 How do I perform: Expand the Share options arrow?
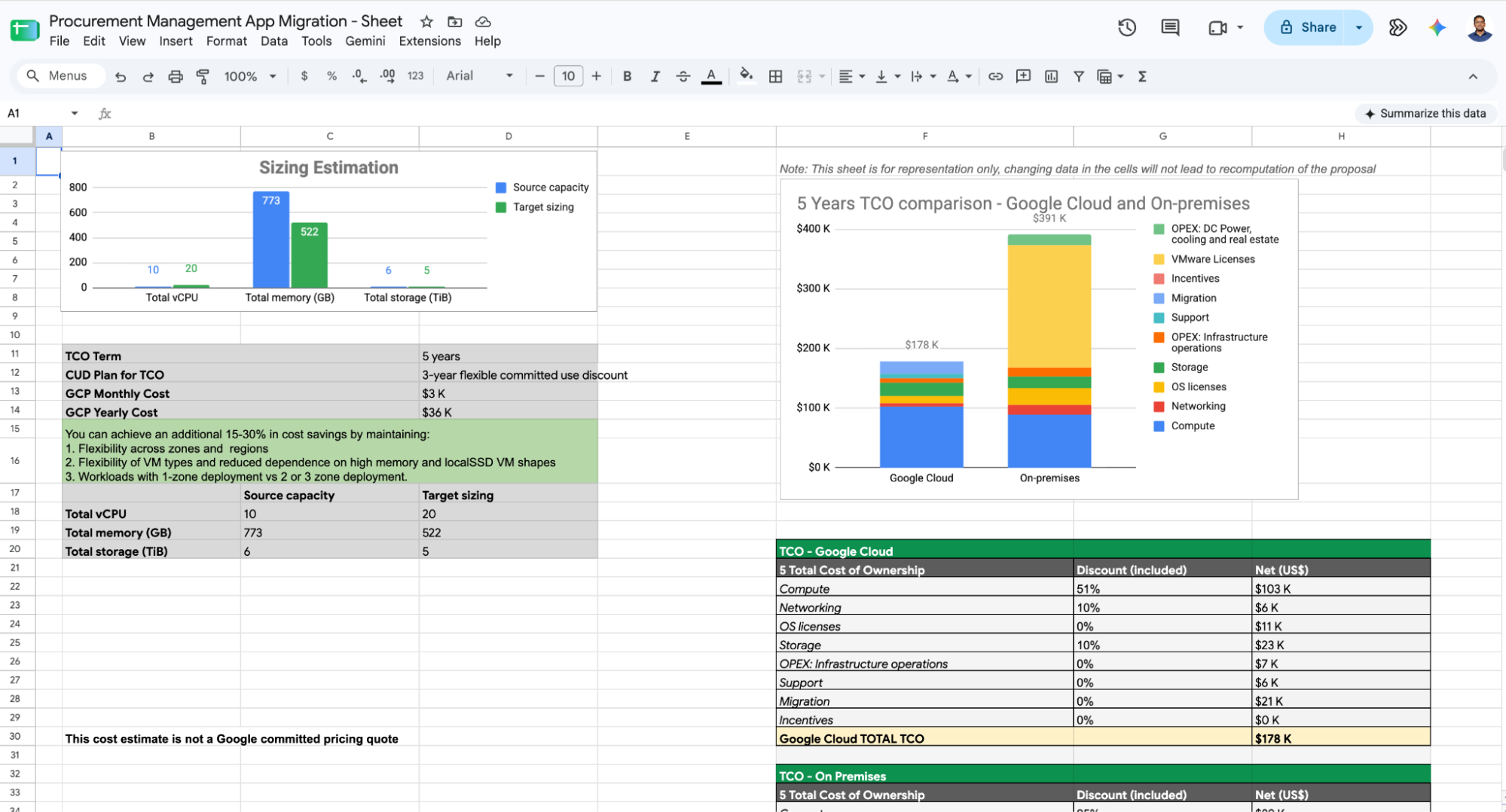1359,28
